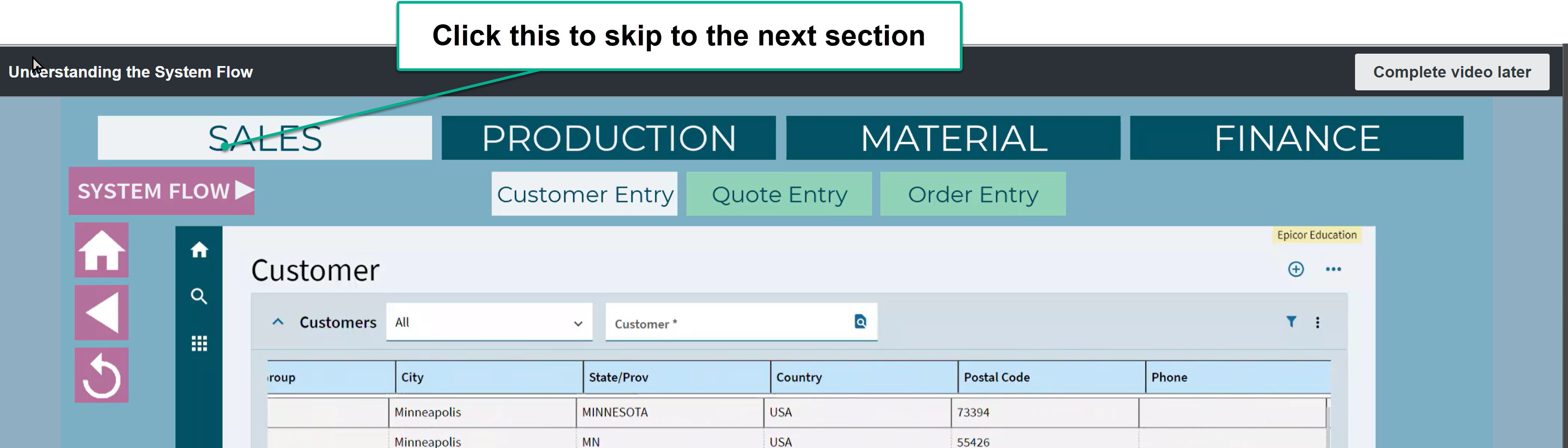This screenshot has width=1568, height=448.
Task: Click the add new customer plus icon
Action: click(1296, 269)
